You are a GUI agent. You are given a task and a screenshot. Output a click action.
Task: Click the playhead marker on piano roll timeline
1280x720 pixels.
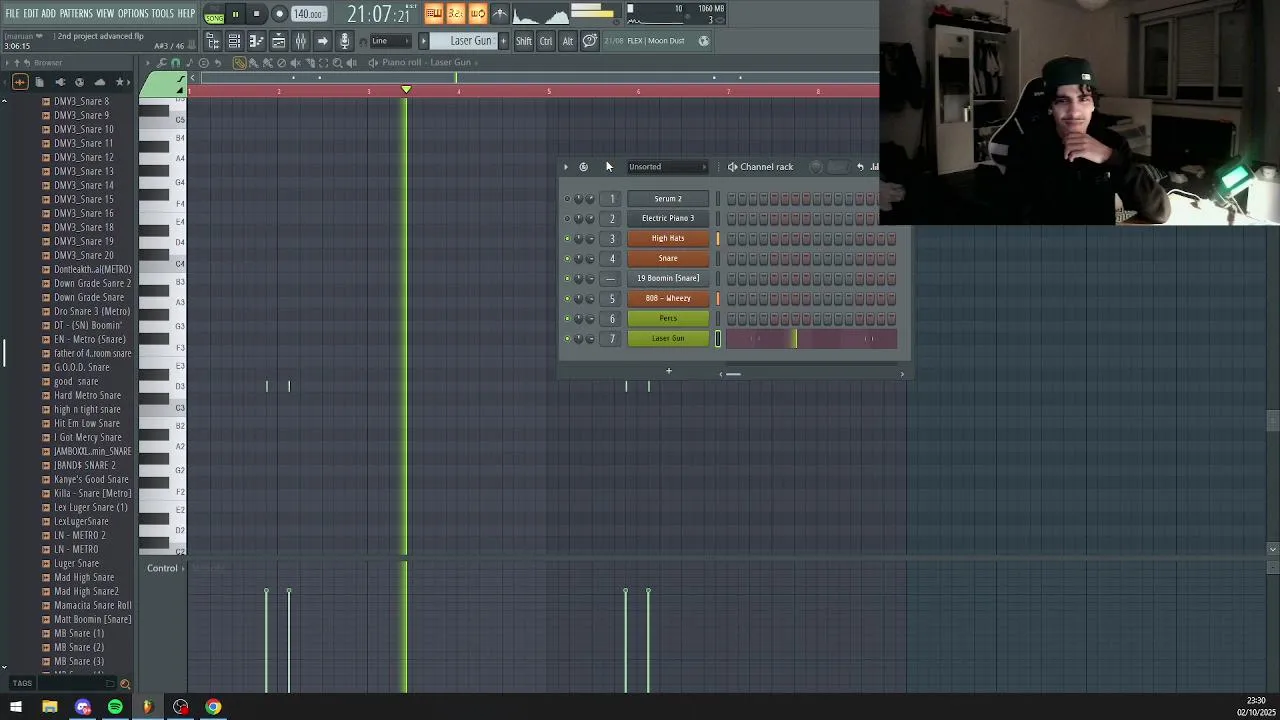(406, 90)
